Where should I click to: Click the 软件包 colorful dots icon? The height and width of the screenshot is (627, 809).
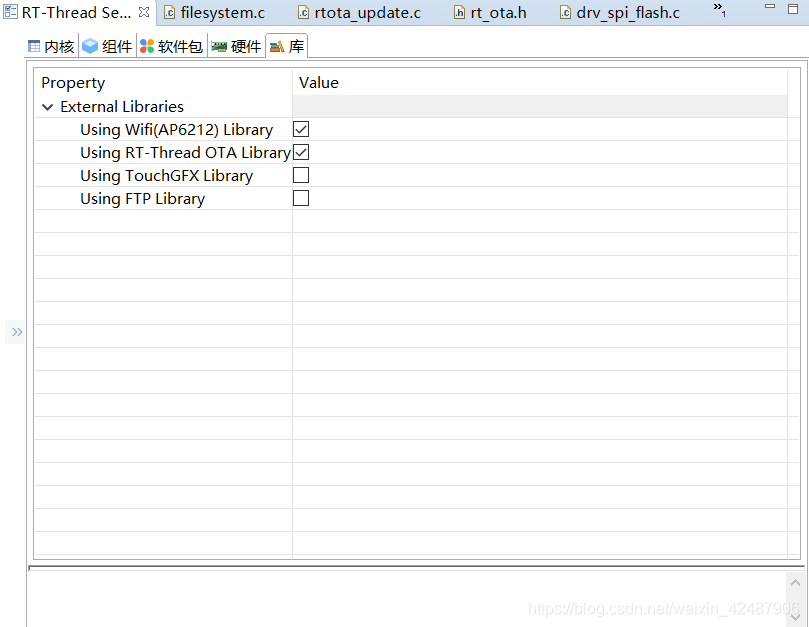[147, 46]
